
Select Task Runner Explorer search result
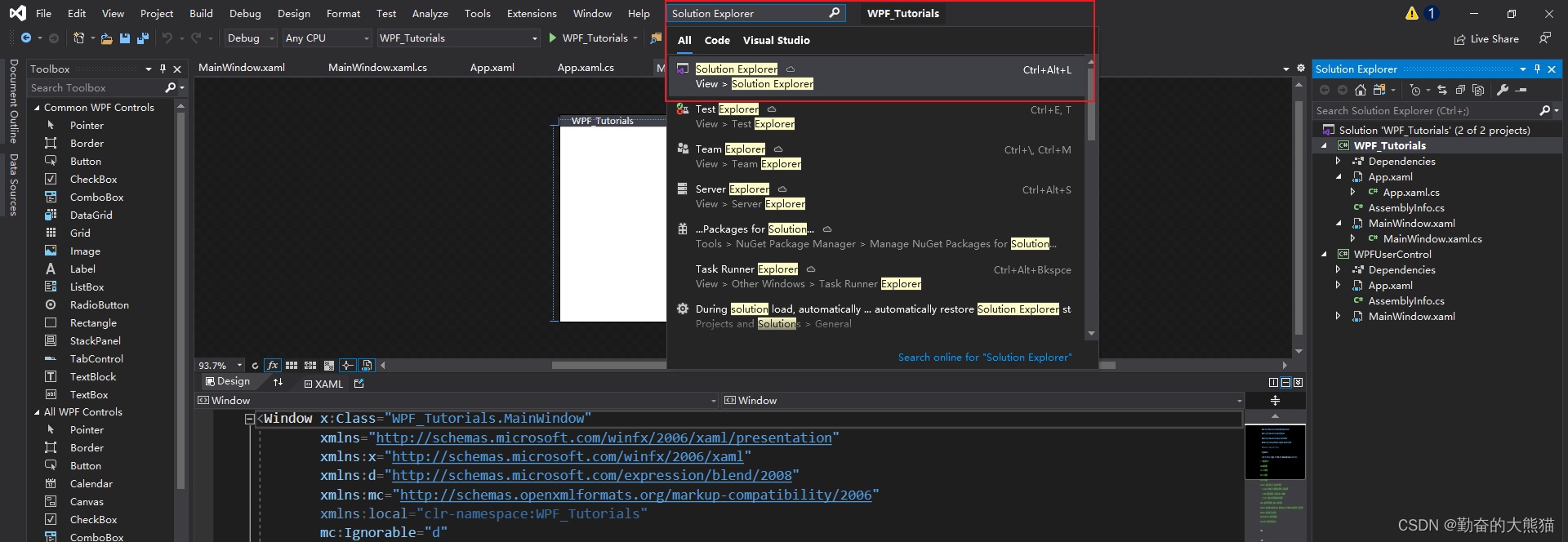(878, 277)
